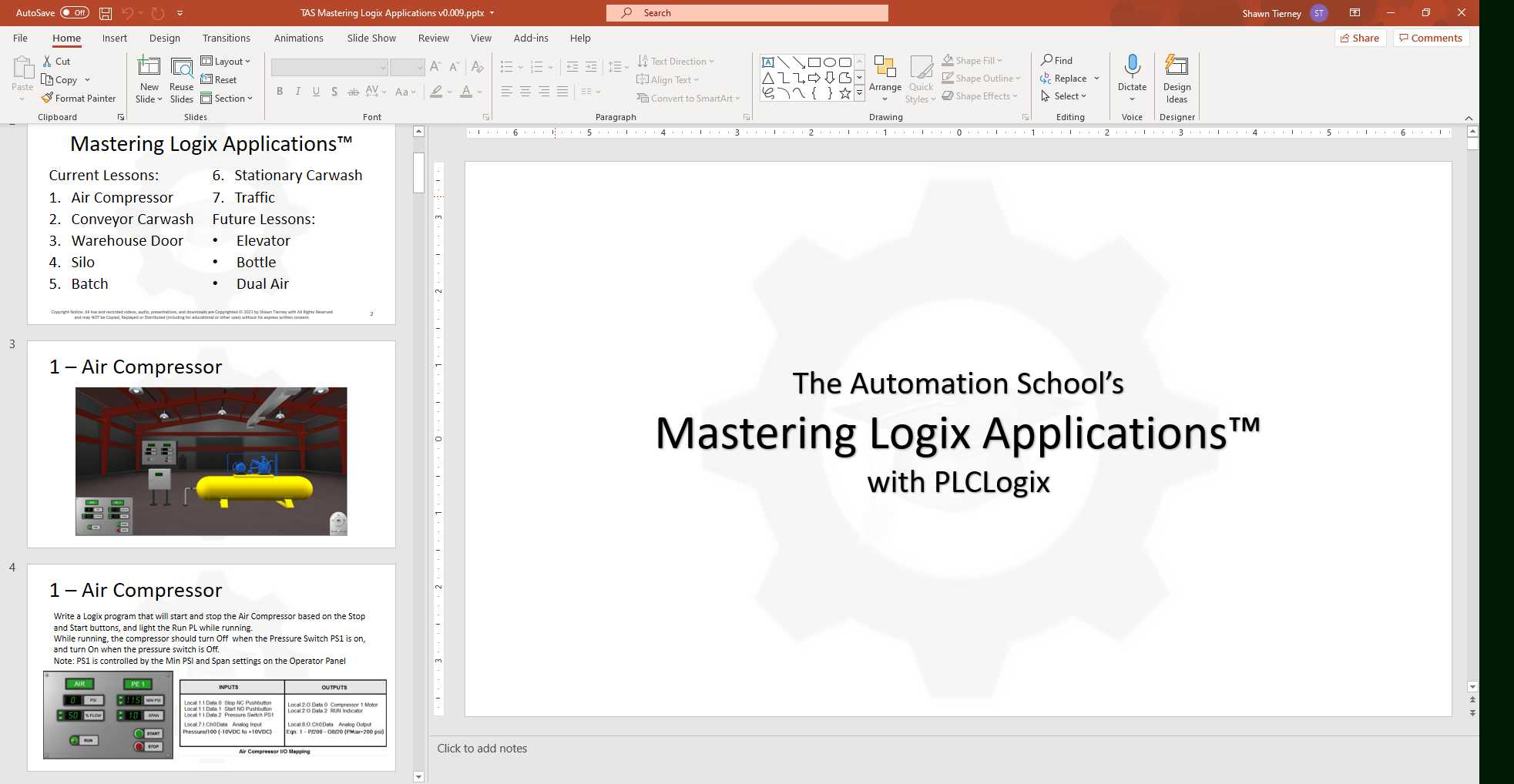Reset the slide layout

click(219, 79)
